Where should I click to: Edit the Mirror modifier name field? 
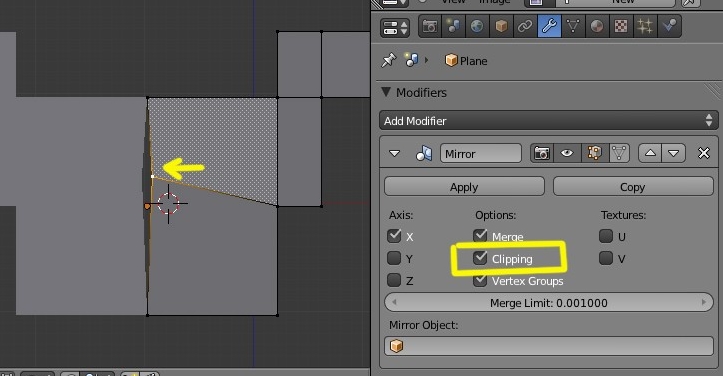[x=480, y=153]
